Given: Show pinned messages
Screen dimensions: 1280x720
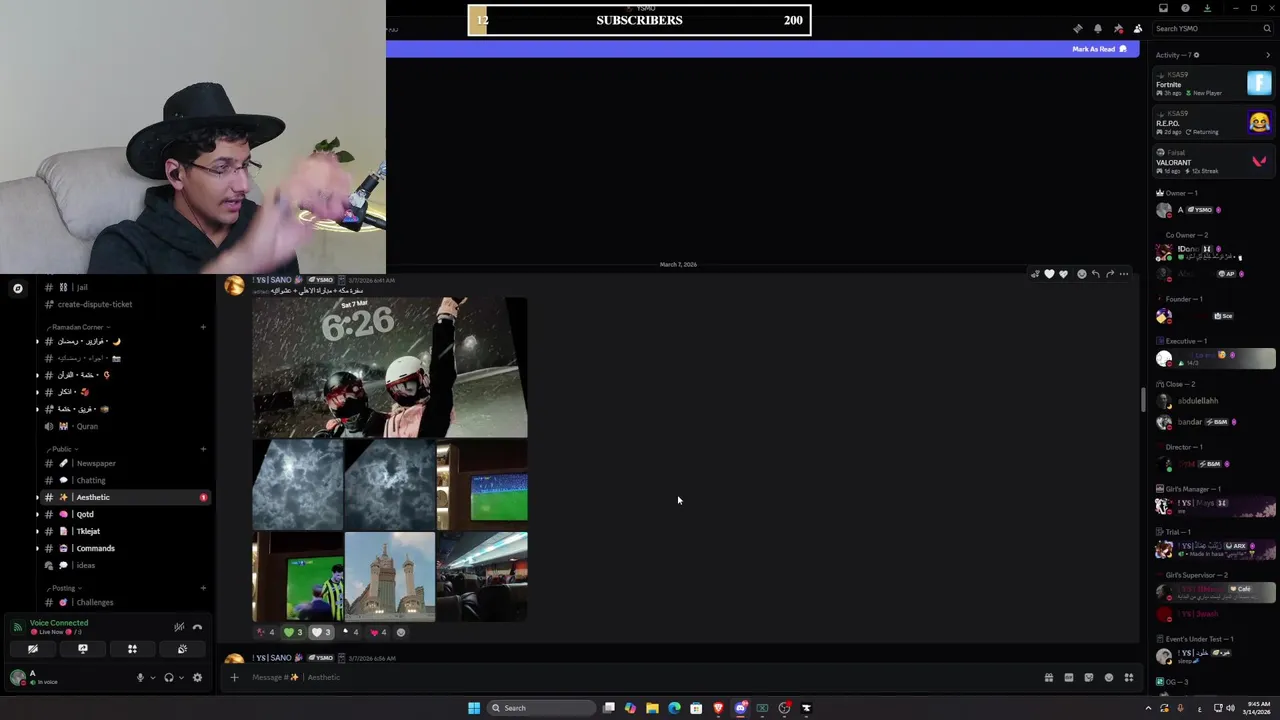Looking at the screenshot, I should click(x=1118, y=29).
